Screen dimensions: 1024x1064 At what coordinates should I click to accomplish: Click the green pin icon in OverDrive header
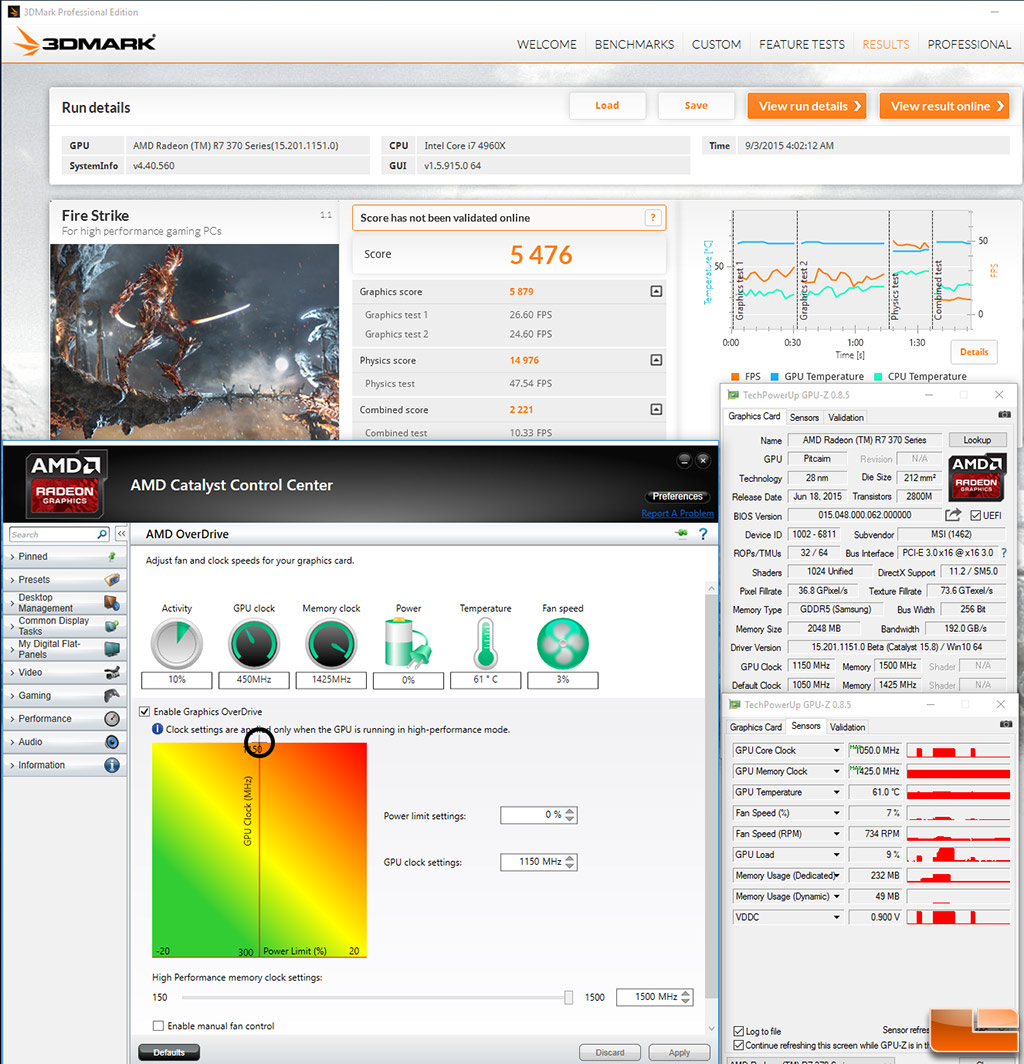(x=681, y=534)
